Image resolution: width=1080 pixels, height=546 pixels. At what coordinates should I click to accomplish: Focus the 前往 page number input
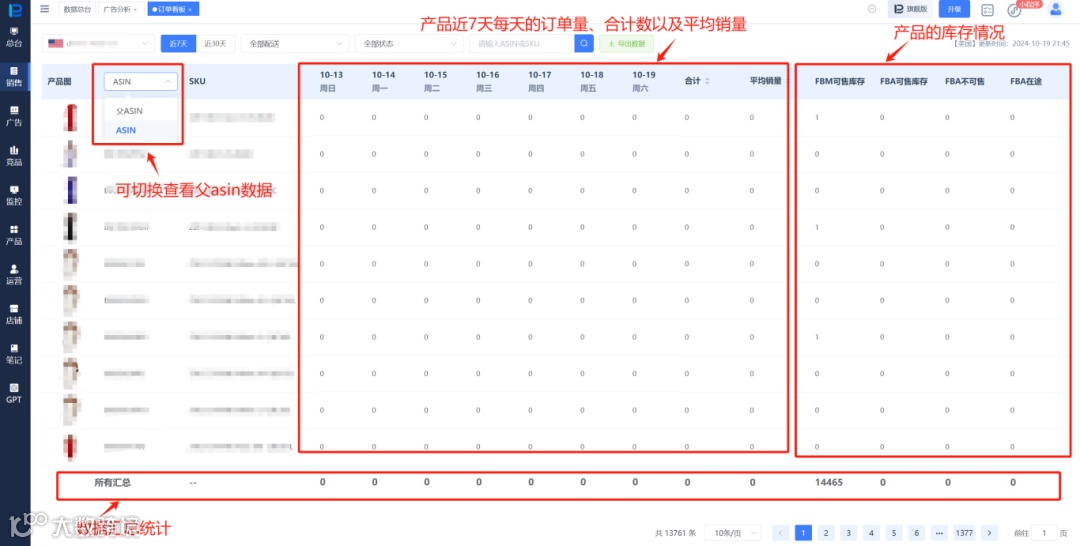(x=1044, y=533)
